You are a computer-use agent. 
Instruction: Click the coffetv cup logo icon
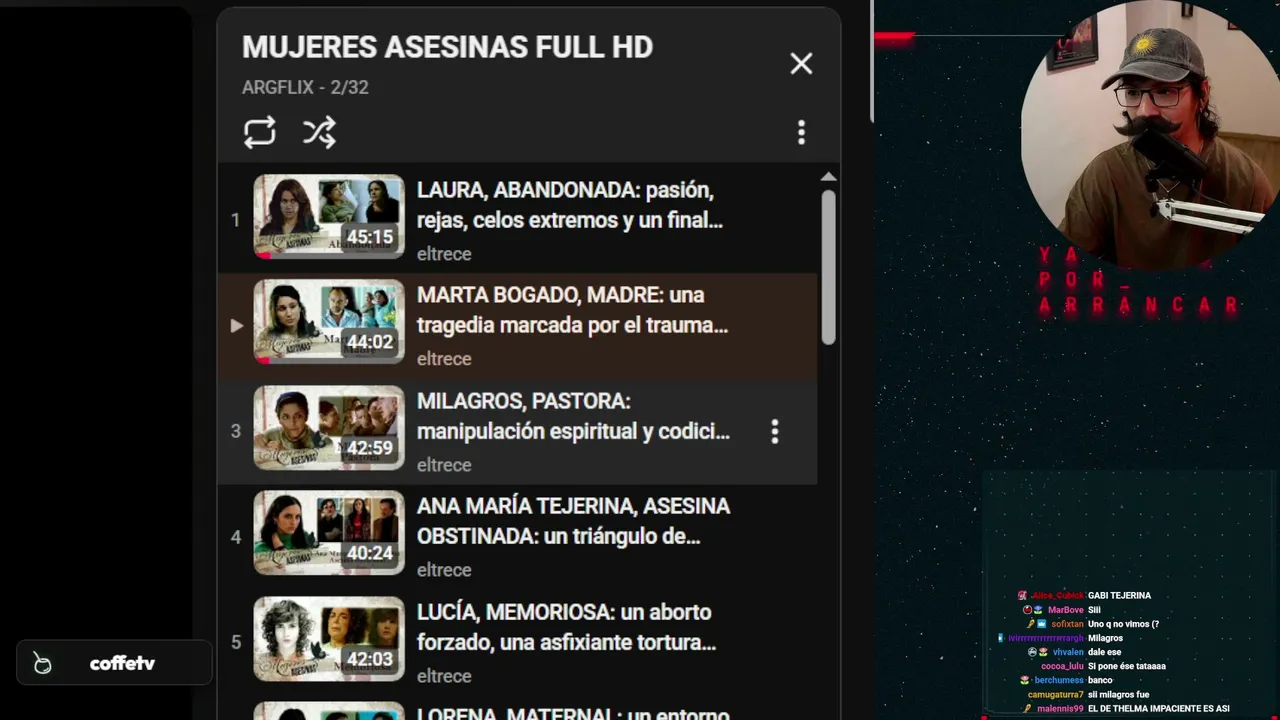(x=42, y=664)
